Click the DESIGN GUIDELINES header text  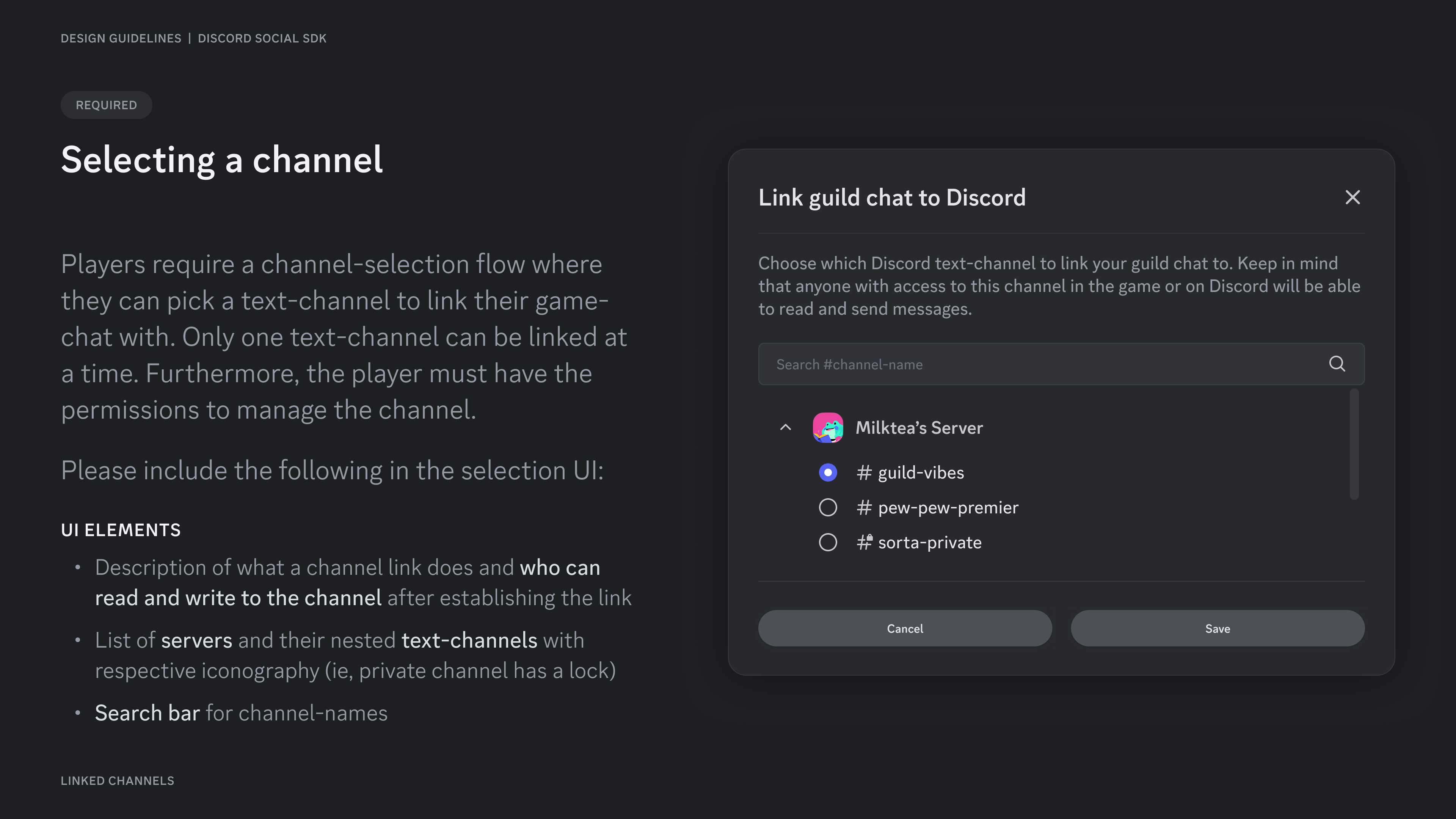pos(121,38)
